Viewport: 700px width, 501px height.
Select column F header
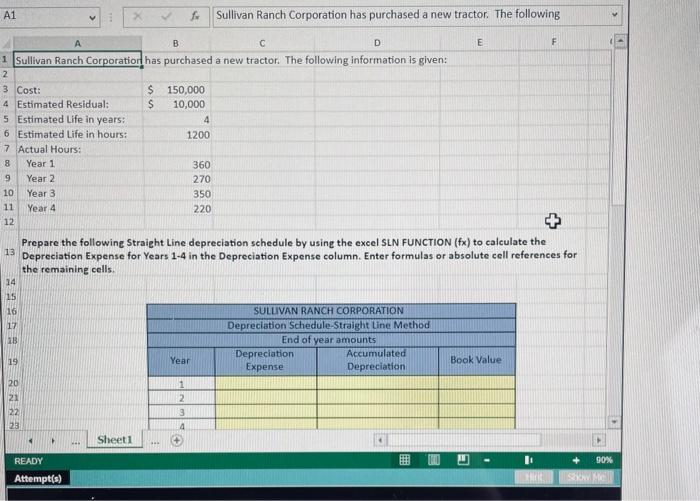[x=554, y=42]
